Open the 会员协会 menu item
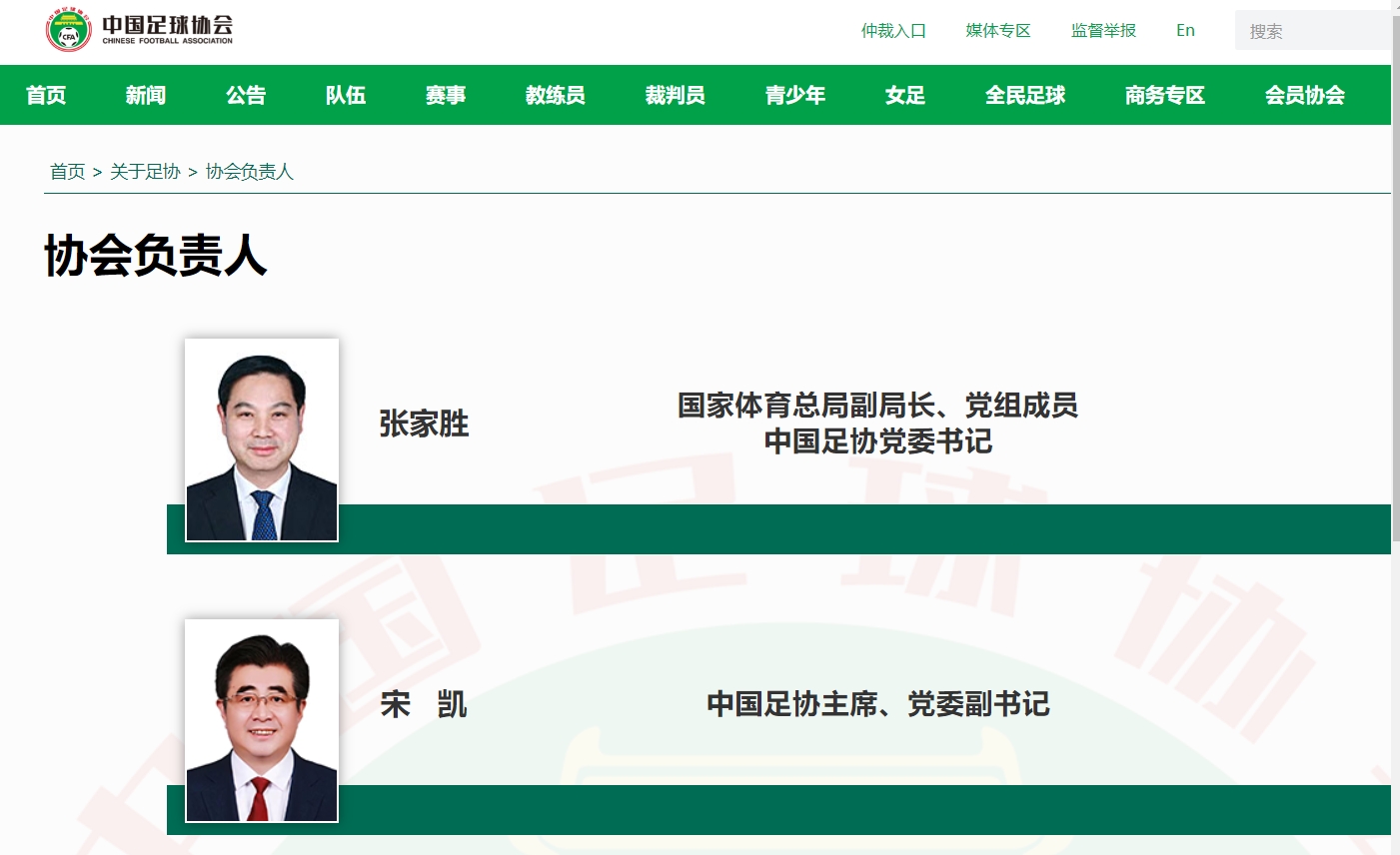The height and width of the screenshot is (855, 1400). pos(1305,95)
